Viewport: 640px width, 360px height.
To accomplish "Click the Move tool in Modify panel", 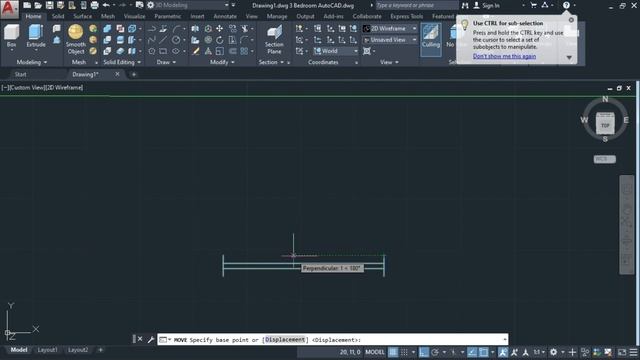I will [x=220, y=29].
